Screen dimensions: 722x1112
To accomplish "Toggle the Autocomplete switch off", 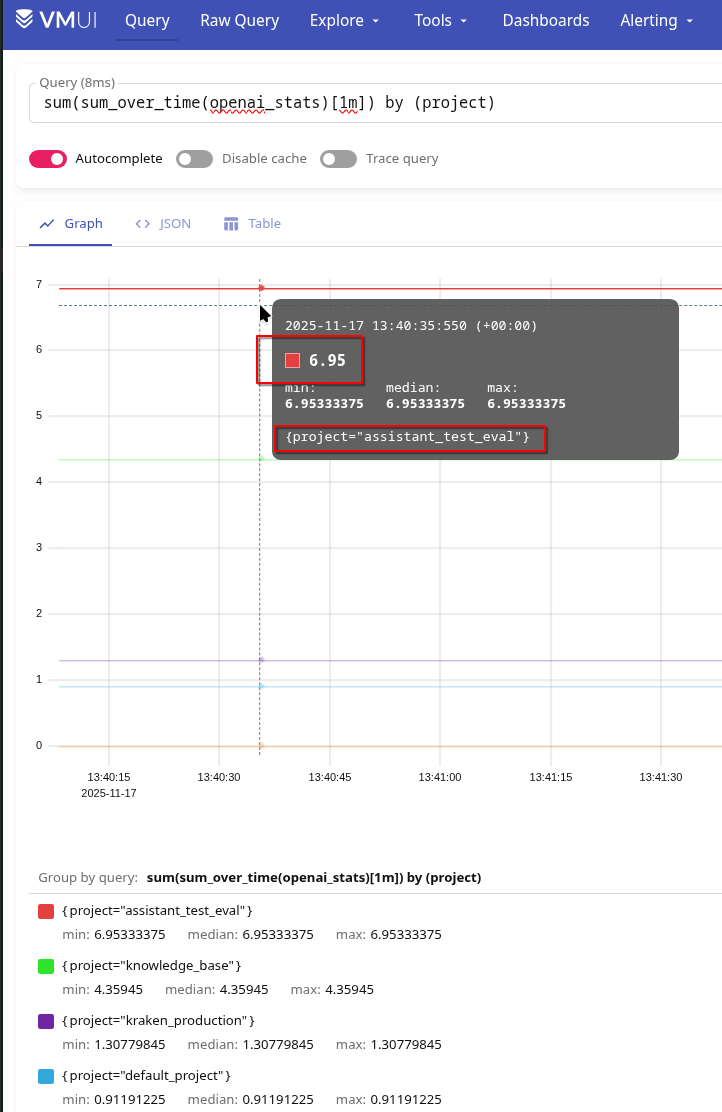I will [x=48, y=159].
